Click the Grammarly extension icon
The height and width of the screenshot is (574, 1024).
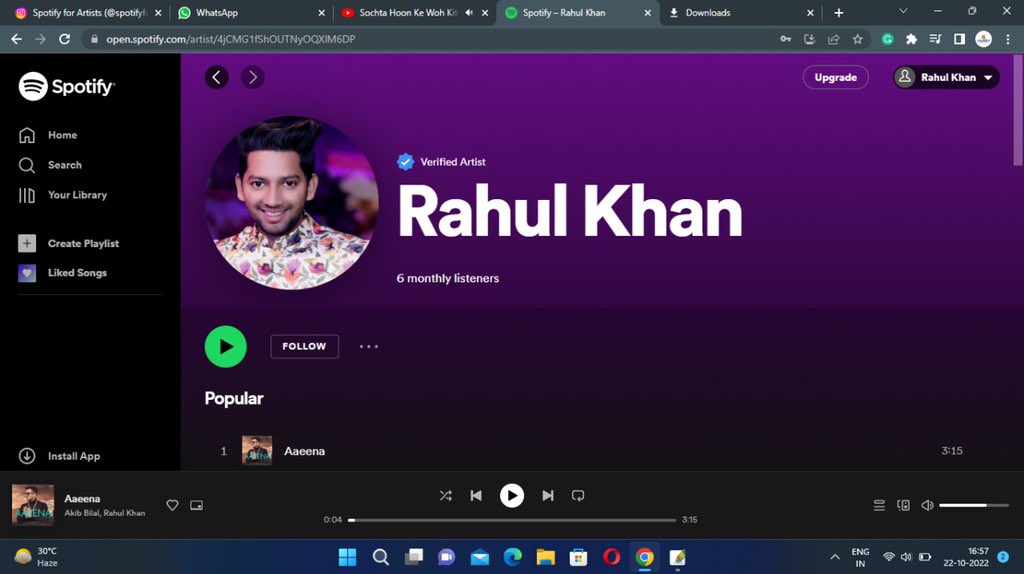(x=888, y=39)
